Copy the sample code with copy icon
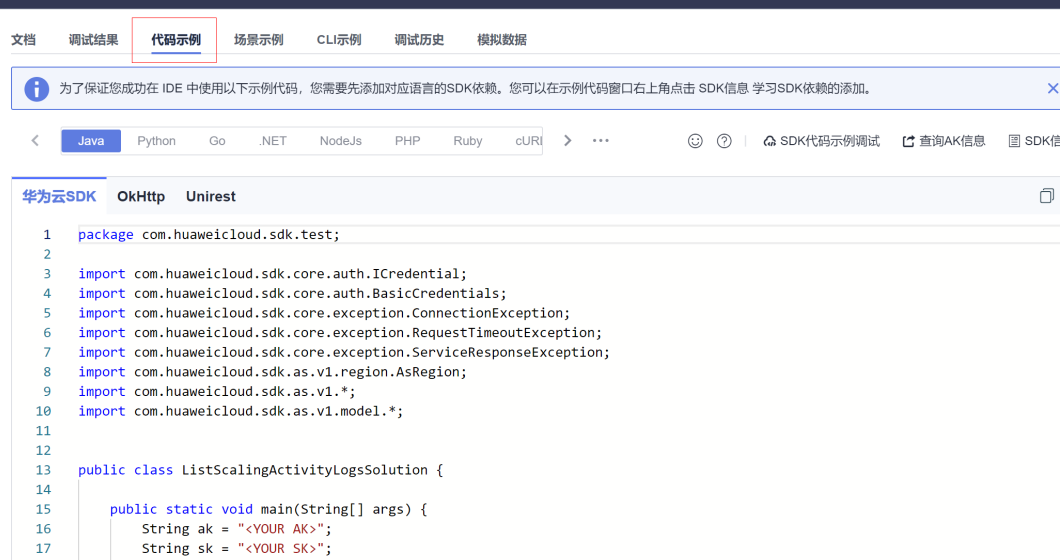The height and width of the screenshot is (560, 1060). 1046,196
